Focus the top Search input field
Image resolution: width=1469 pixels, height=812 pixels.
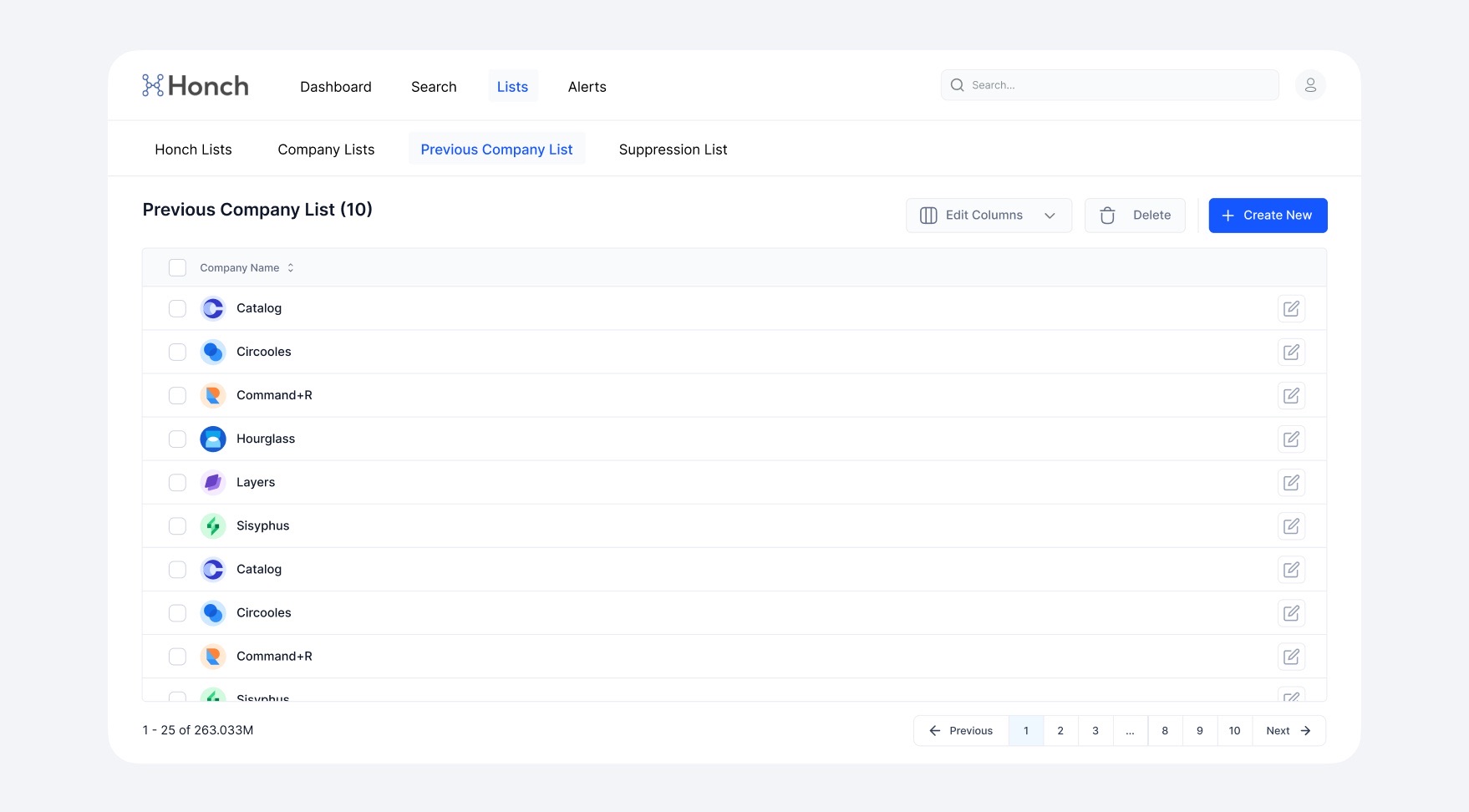1110,85
